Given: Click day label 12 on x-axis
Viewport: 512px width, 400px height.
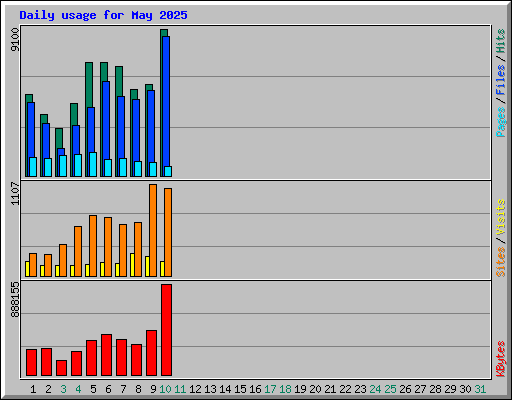Looking at the screenshot, I should (x=195, y=389).
